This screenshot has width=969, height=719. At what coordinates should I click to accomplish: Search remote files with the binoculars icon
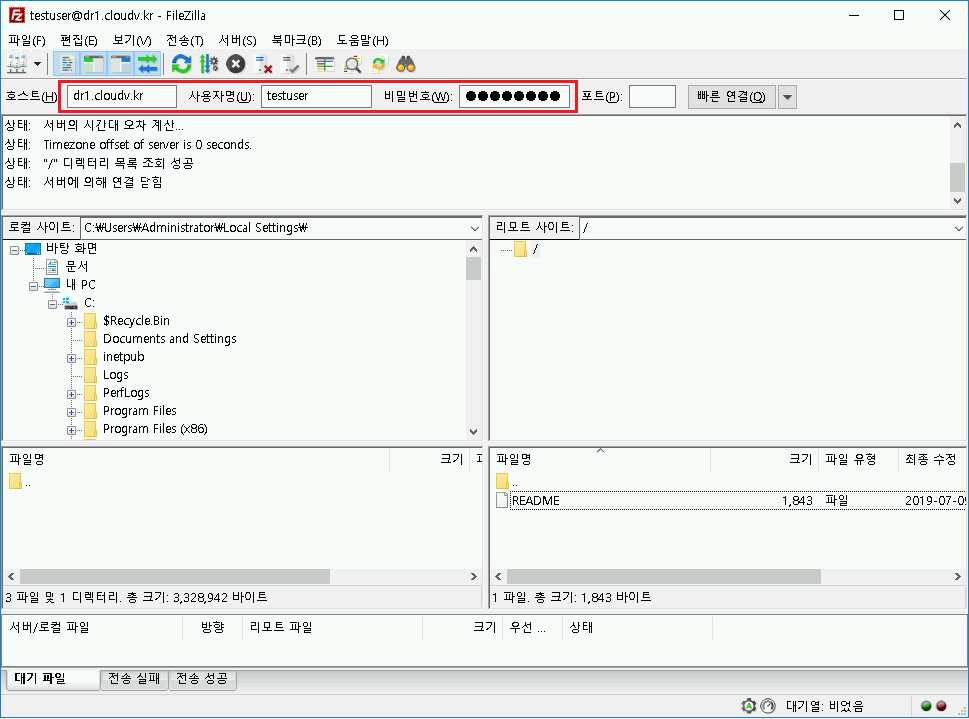(405, 64)
